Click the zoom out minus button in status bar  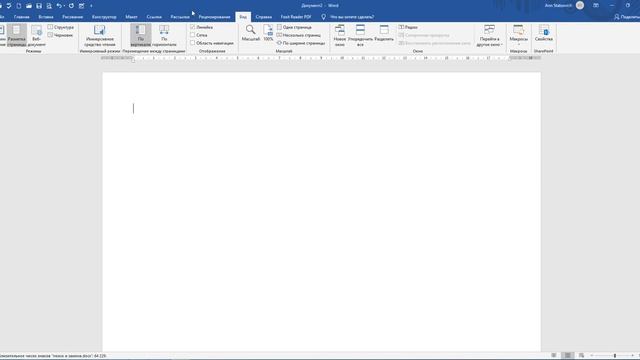tap(591, 356)
